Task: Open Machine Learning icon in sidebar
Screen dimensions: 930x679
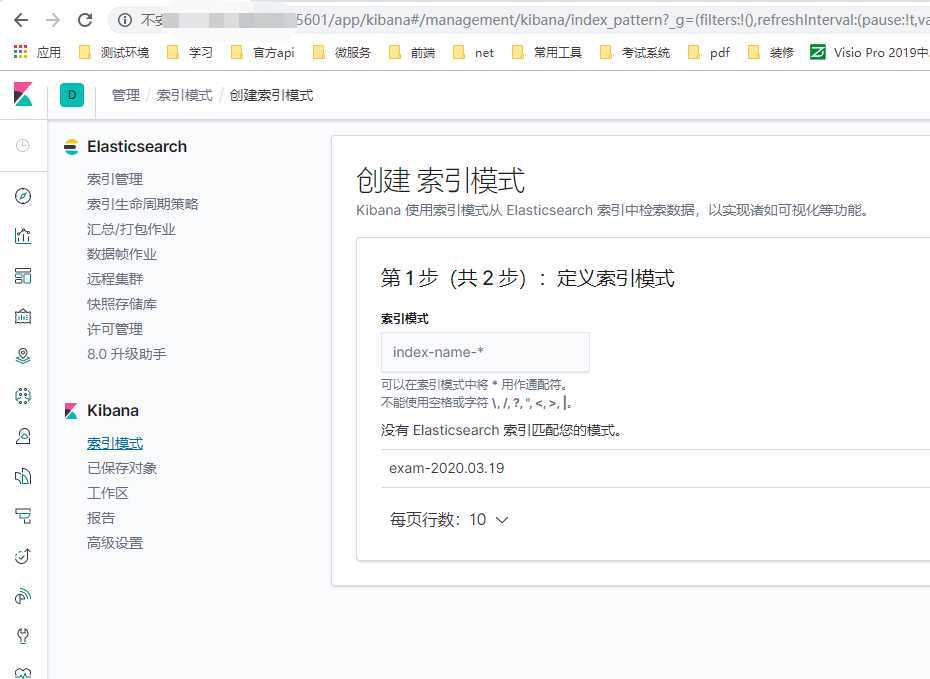Action: pos(23,396)
